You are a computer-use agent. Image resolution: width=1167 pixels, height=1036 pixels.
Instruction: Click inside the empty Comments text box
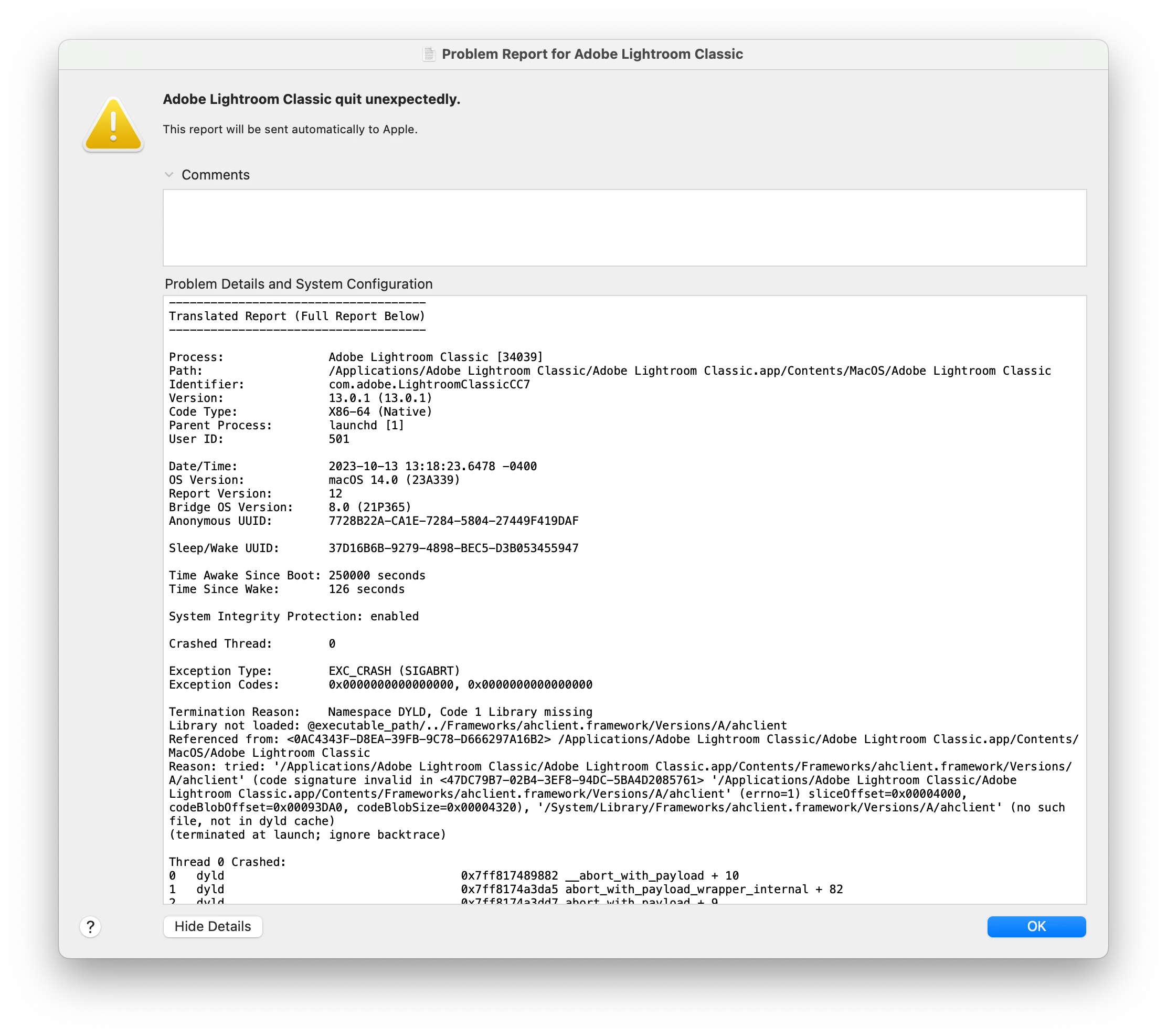(624, 227)
